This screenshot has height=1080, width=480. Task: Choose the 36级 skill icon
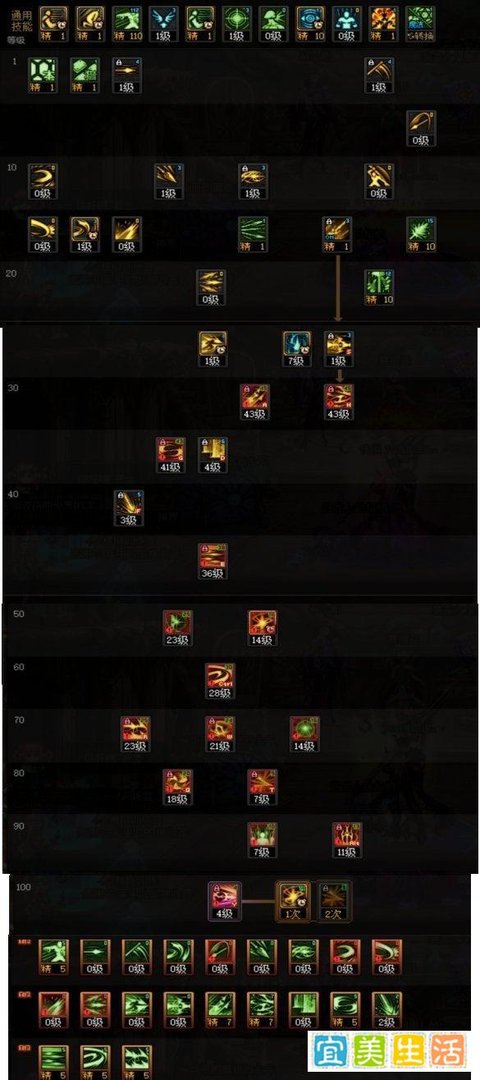[x=213, y=561]
